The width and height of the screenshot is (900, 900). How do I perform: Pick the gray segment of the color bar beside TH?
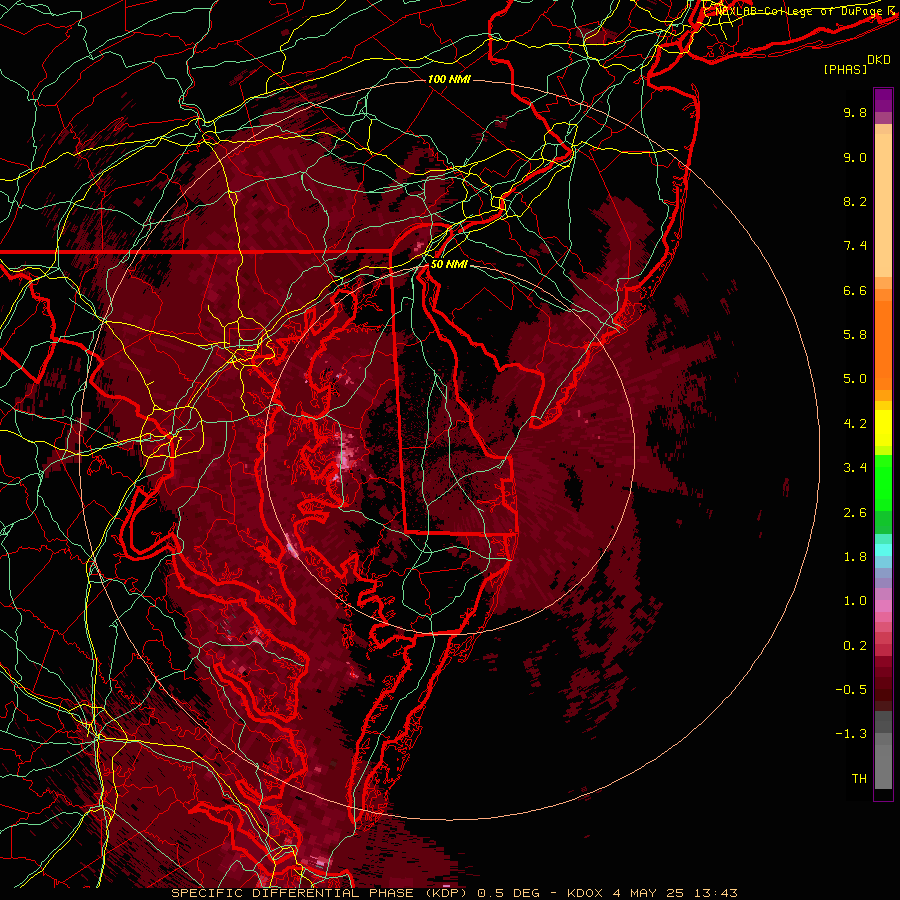click(x=883, y=766)
